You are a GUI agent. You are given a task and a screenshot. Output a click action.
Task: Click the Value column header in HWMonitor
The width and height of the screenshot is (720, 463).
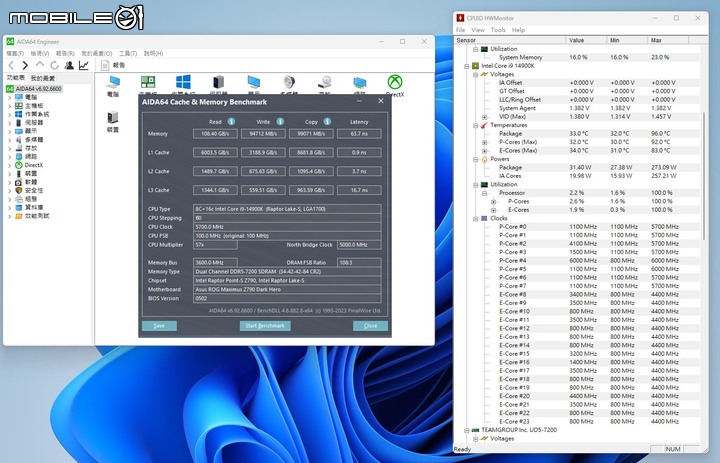586,40
